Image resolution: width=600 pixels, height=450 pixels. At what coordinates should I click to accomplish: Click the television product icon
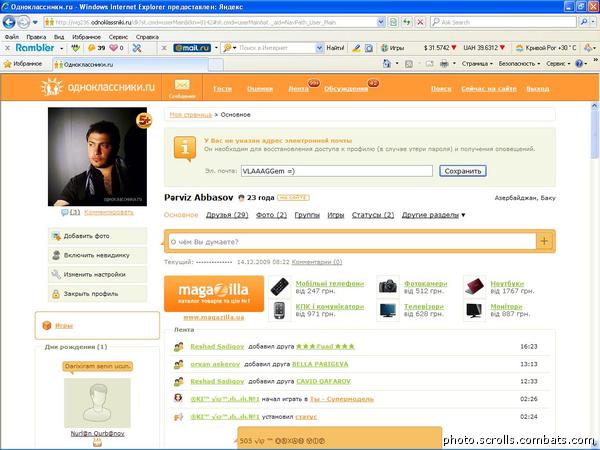388,310
